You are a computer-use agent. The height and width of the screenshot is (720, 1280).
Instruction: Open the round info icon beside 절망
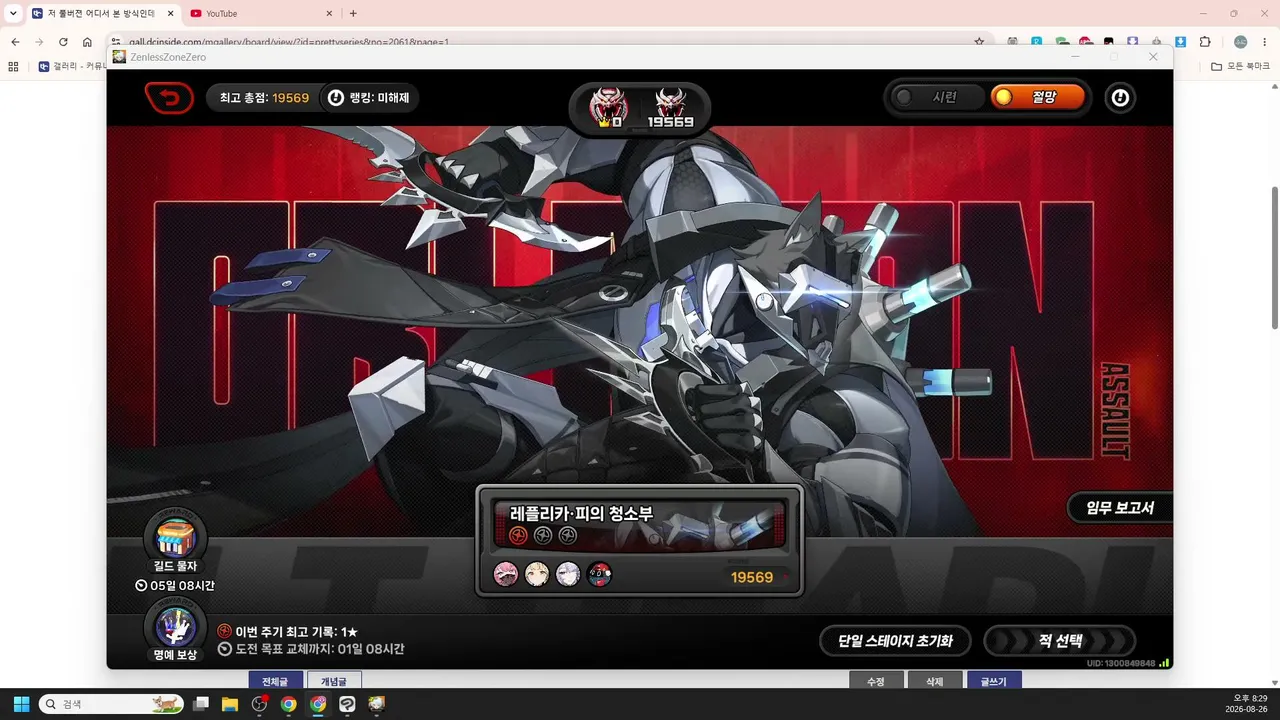pyautogui.click(x=1120, y=98)
